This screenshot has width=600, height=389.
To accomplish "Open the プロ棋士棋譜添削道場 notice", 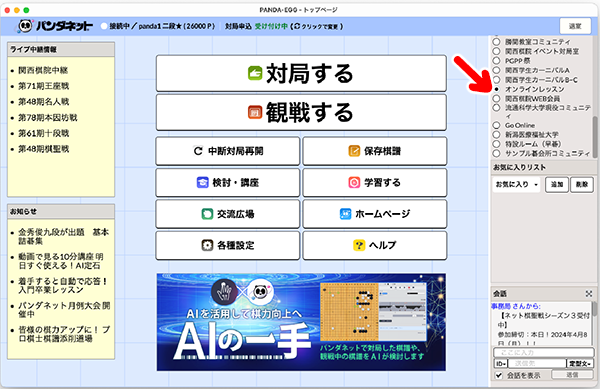I will pos(64,334).
